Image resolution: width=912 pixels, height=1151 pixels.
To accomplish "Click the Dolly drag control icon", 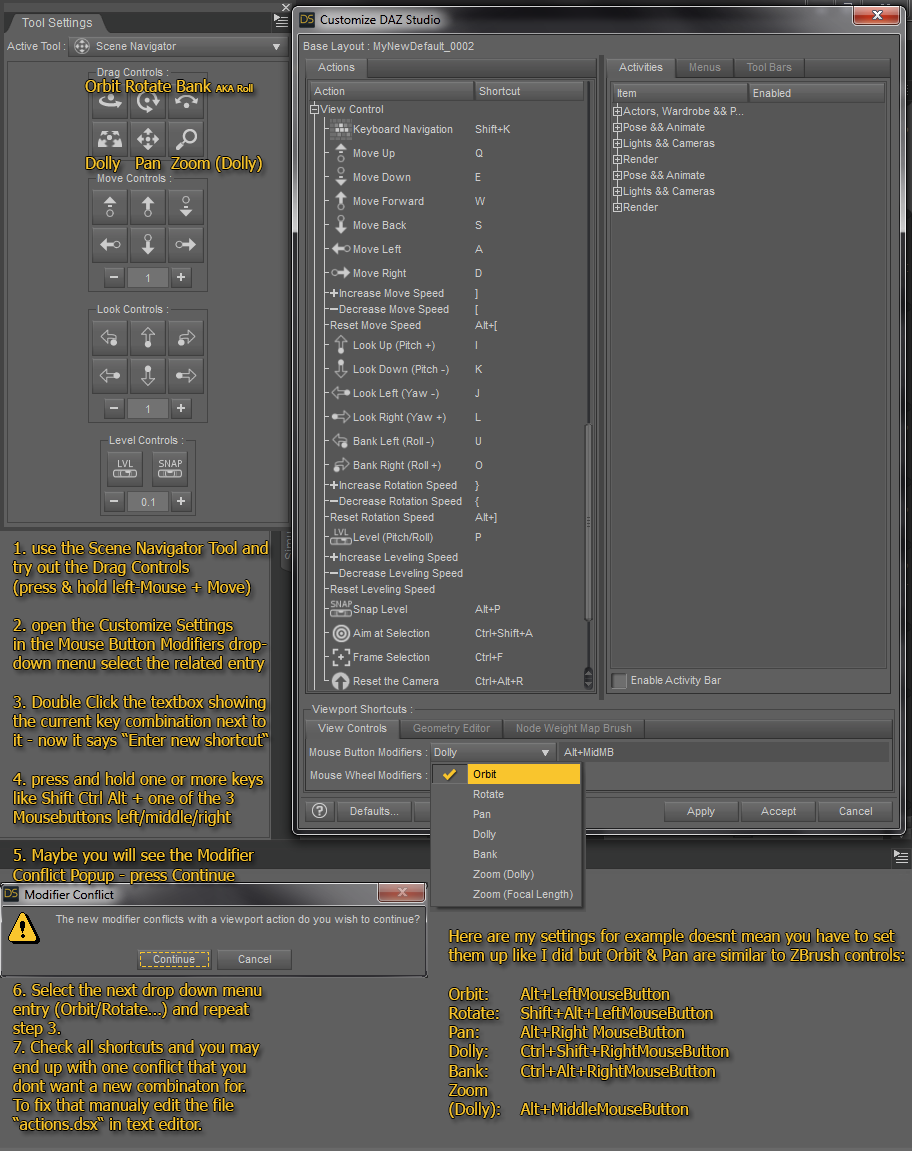I will (x=110, y=139).
